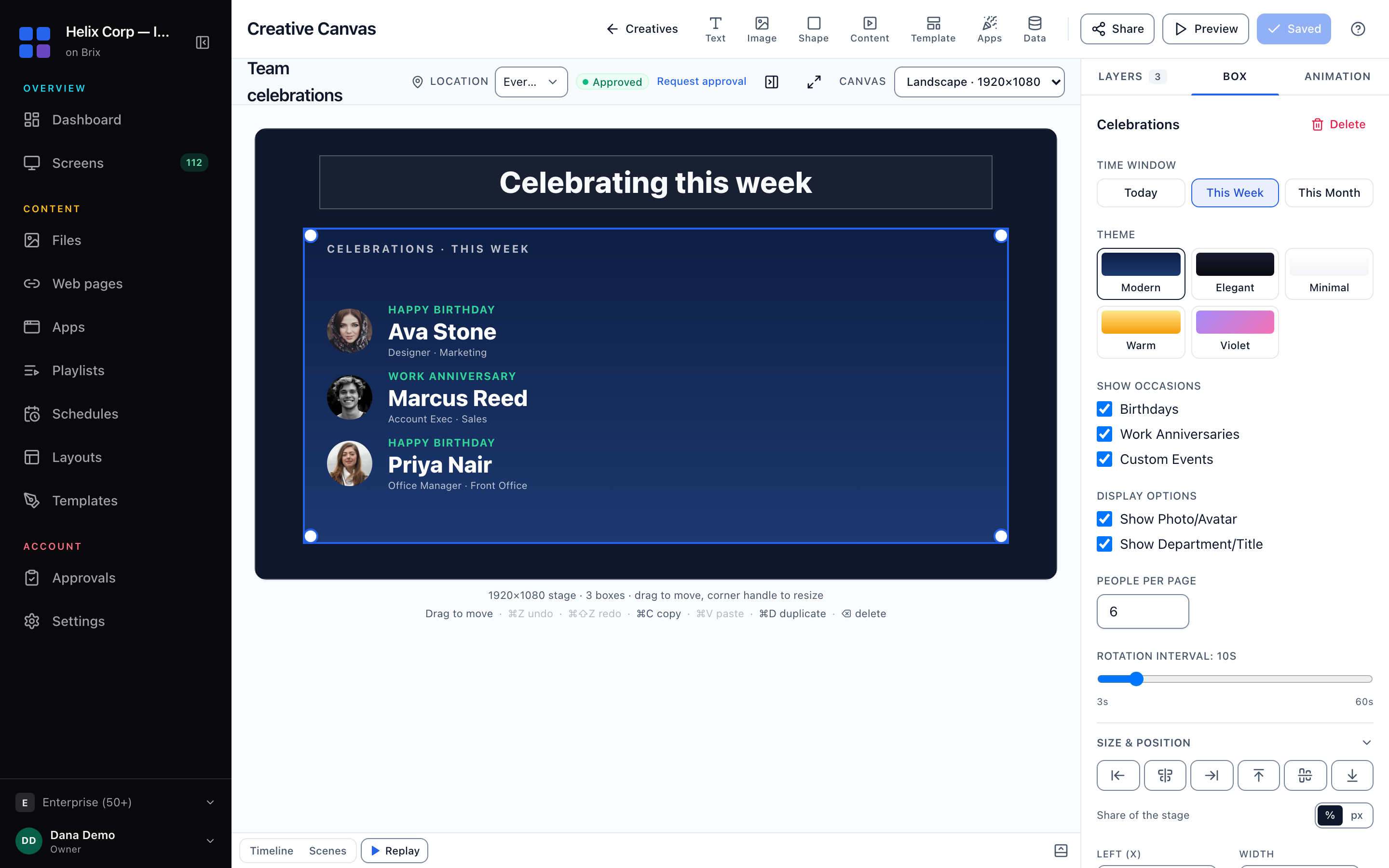
Task: Switch to the Layers tab
Action: [x=1132, y=76]
